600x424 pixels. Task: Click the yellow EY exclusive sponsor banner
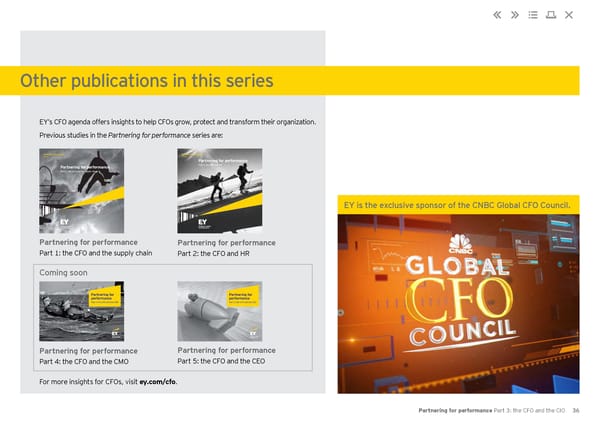(x=458, y=206)
